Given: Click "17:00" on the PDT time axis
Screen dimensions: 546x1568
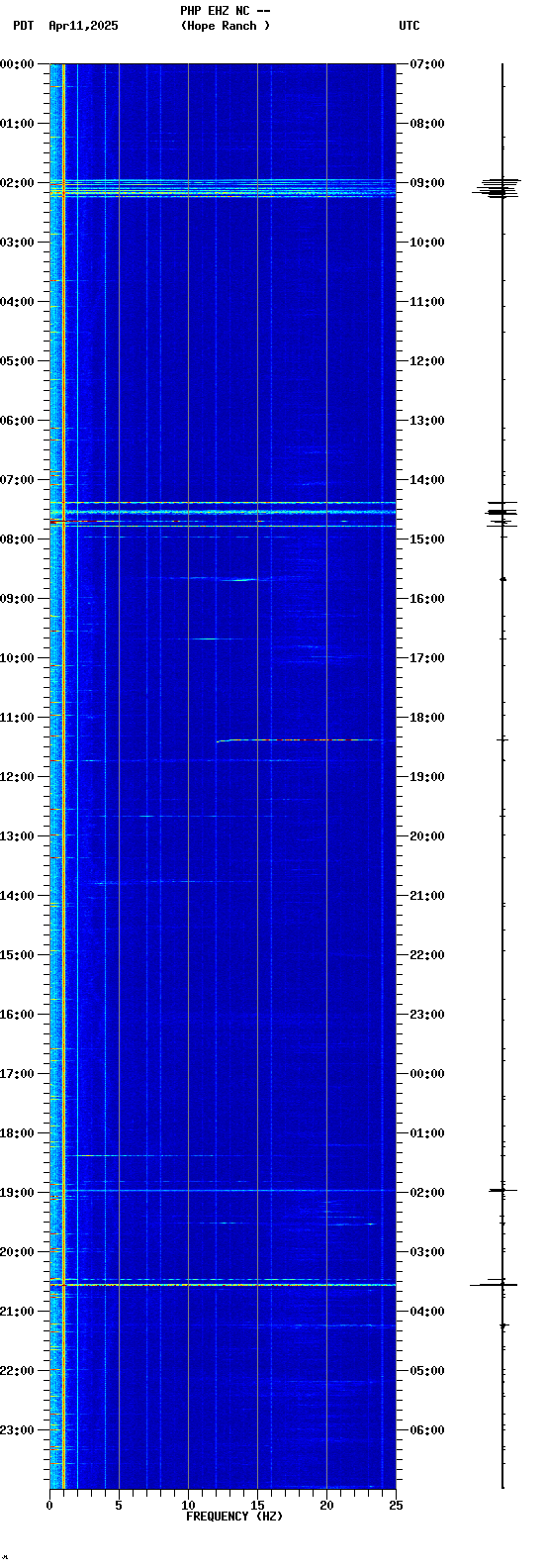Looking at the screenshot, I should (x=18, y=1074).
